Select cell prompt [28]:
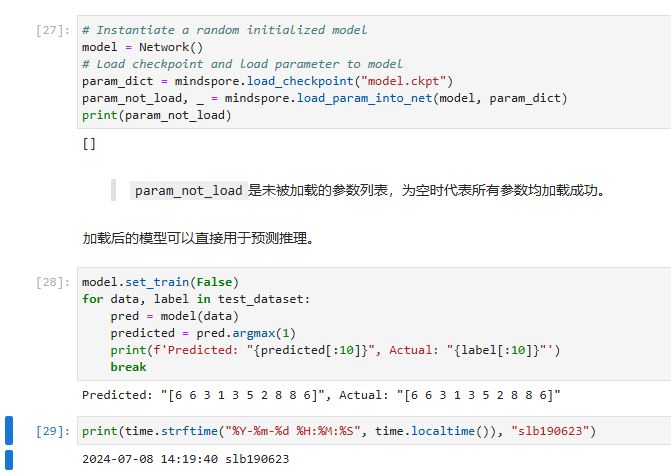This screenshot has width=671, height=473. click(x=53, y=282)
